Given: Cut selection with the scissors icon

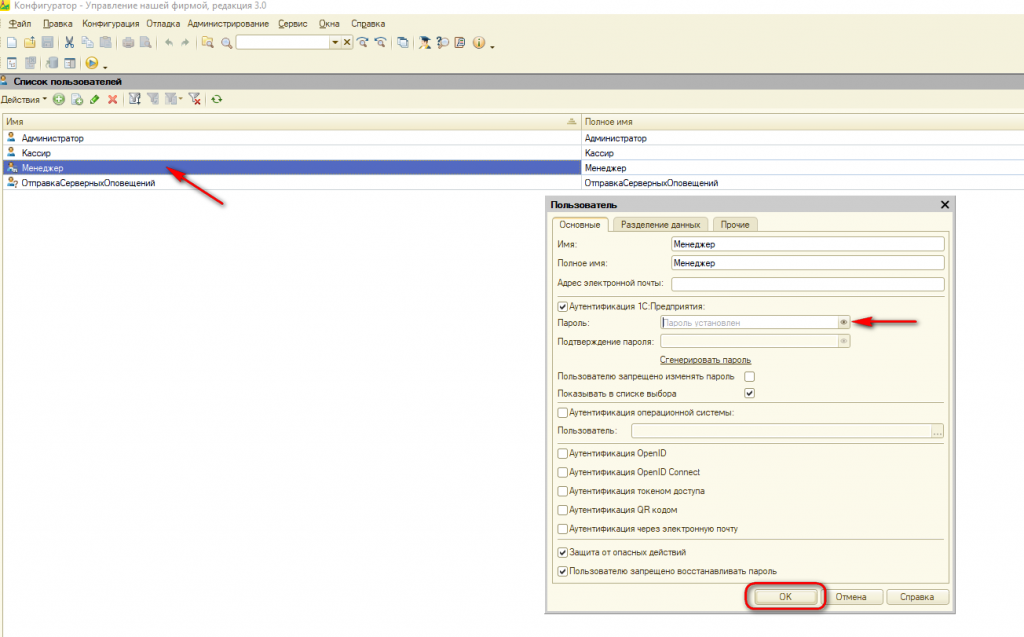Looking at the screenshot, I should (x=69, y=42).
